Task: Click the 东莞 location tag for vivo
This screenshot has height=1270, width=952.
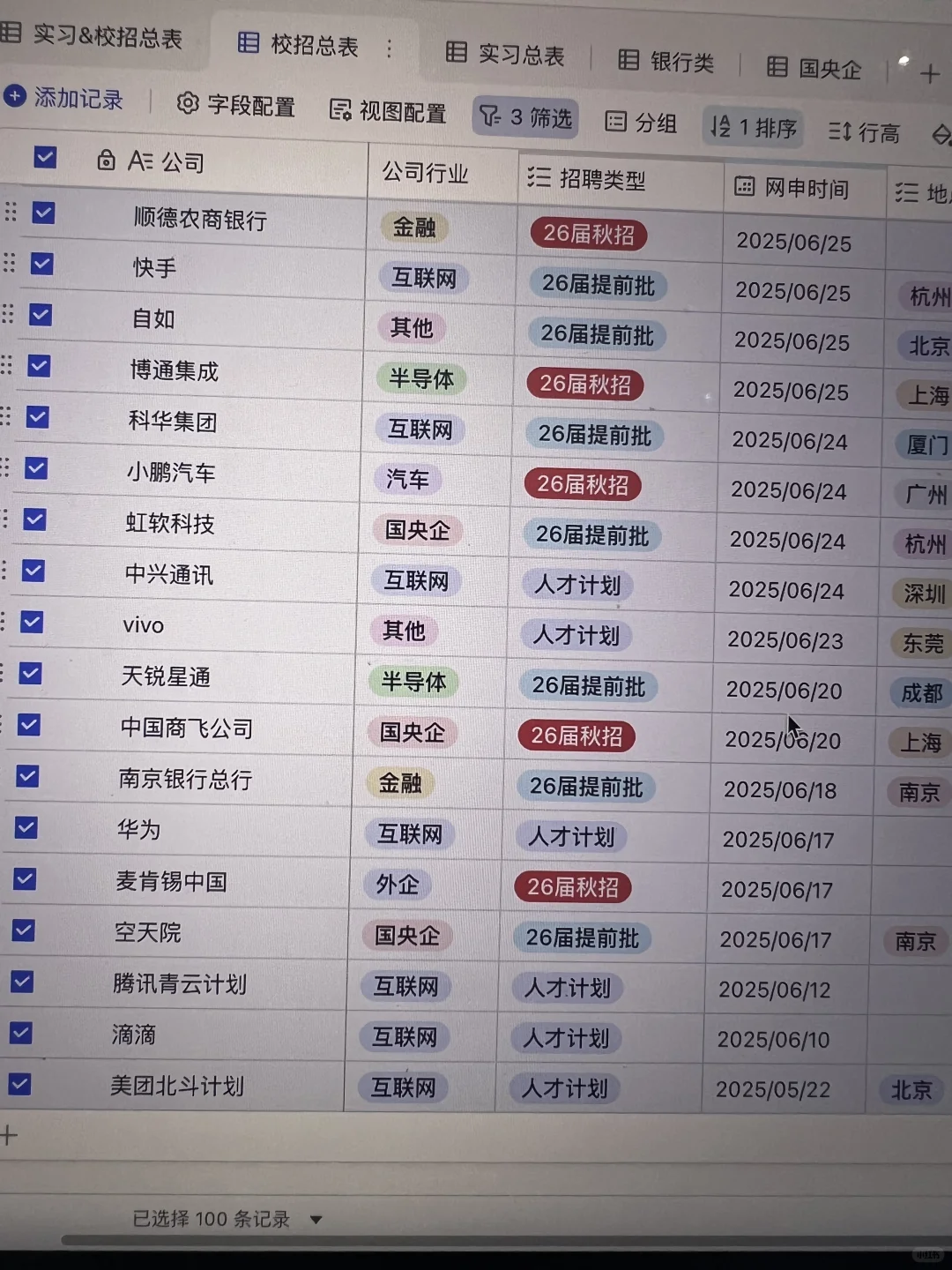Action: [x=921, y=643]
